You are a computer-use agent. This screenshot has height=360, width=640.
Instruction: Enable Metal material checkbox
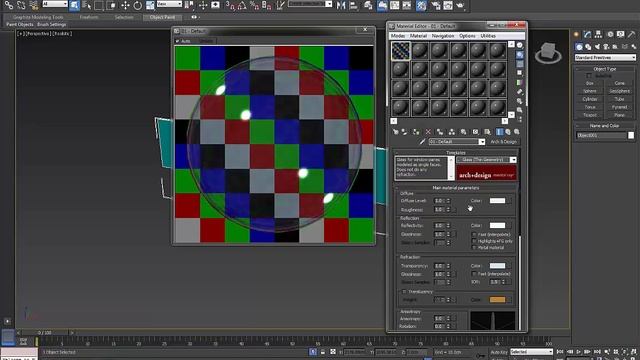[x=474, y=248]
